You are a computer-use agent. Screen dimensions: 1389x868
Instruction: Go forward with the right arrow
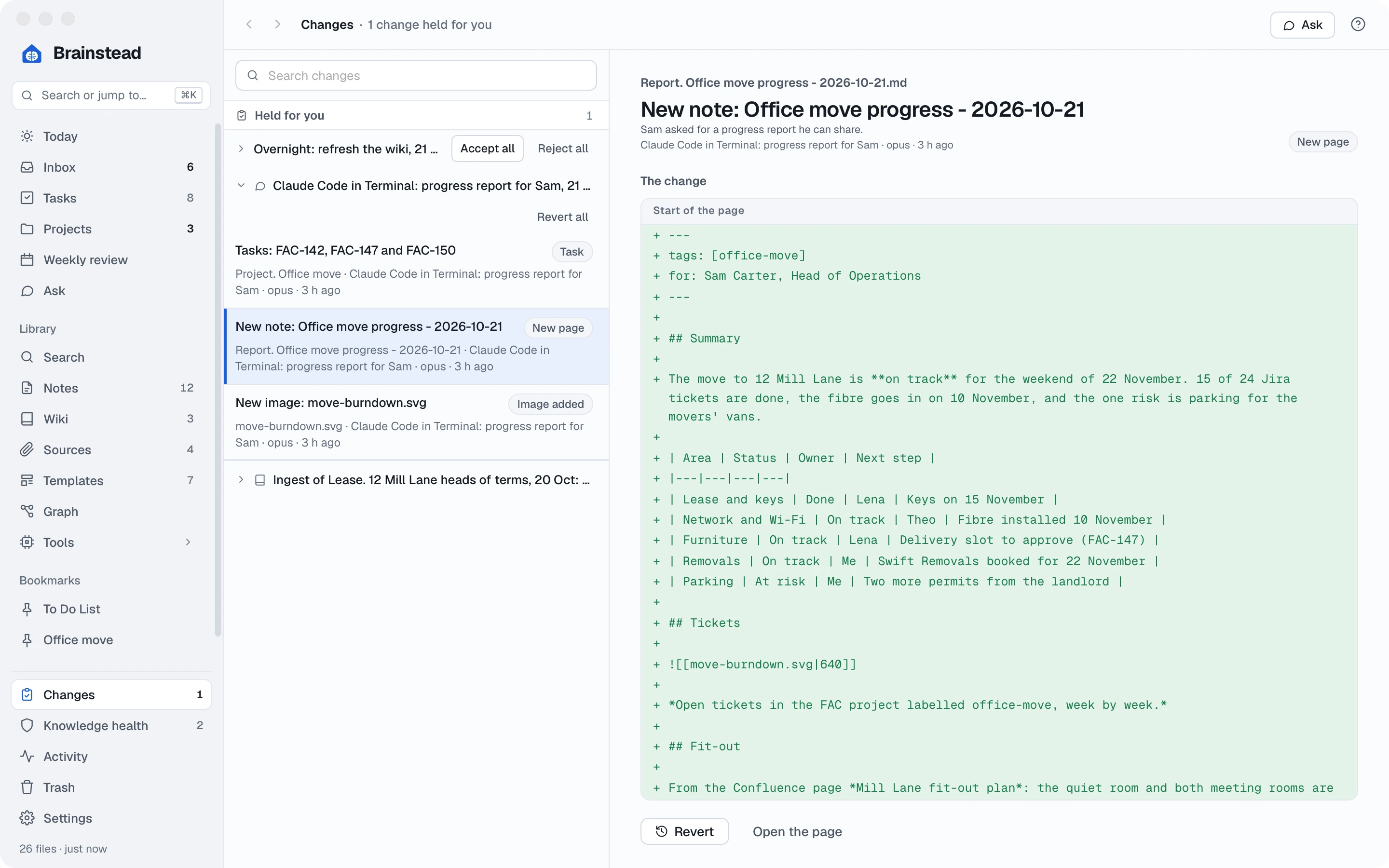point(278,25)
